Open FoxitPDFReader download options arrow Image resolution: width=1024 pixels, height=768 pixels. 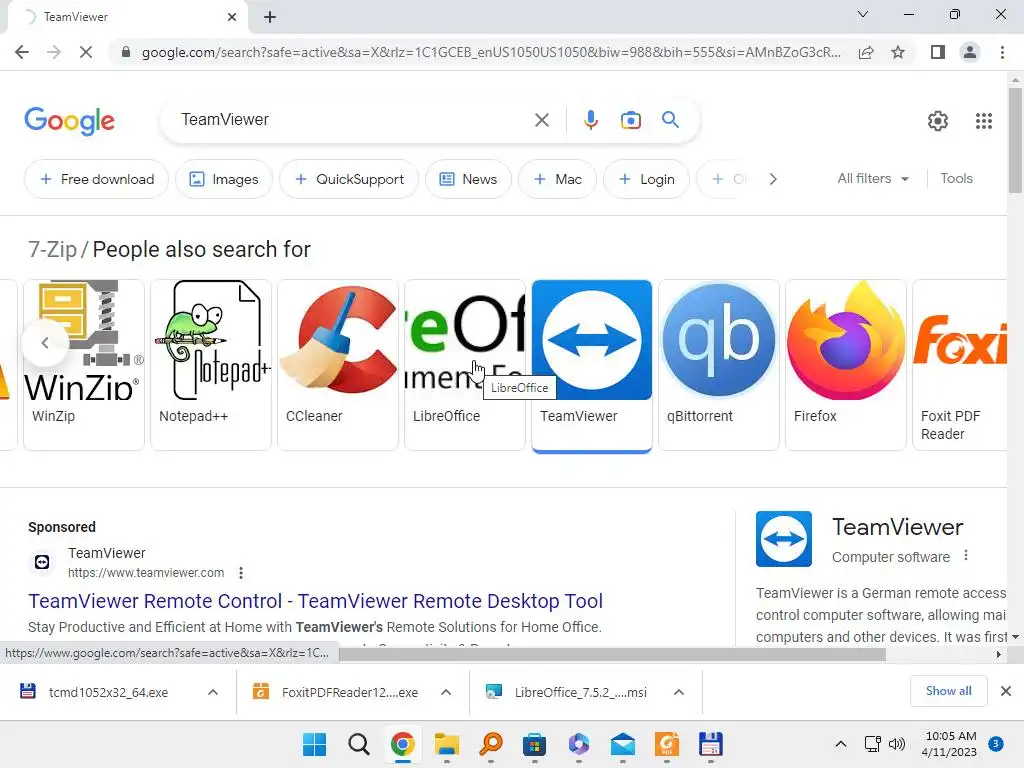pos(446,692)
